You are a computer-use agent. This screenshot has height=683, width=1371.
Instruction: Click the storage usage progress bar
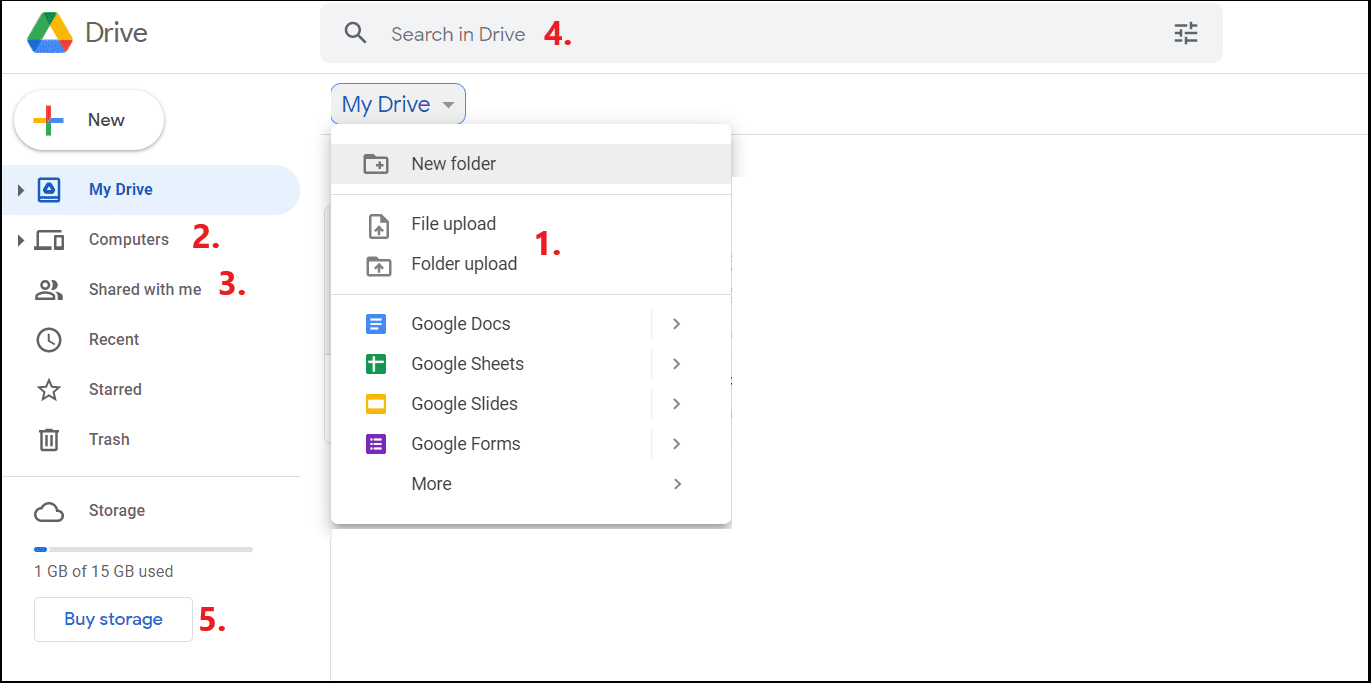143,549
